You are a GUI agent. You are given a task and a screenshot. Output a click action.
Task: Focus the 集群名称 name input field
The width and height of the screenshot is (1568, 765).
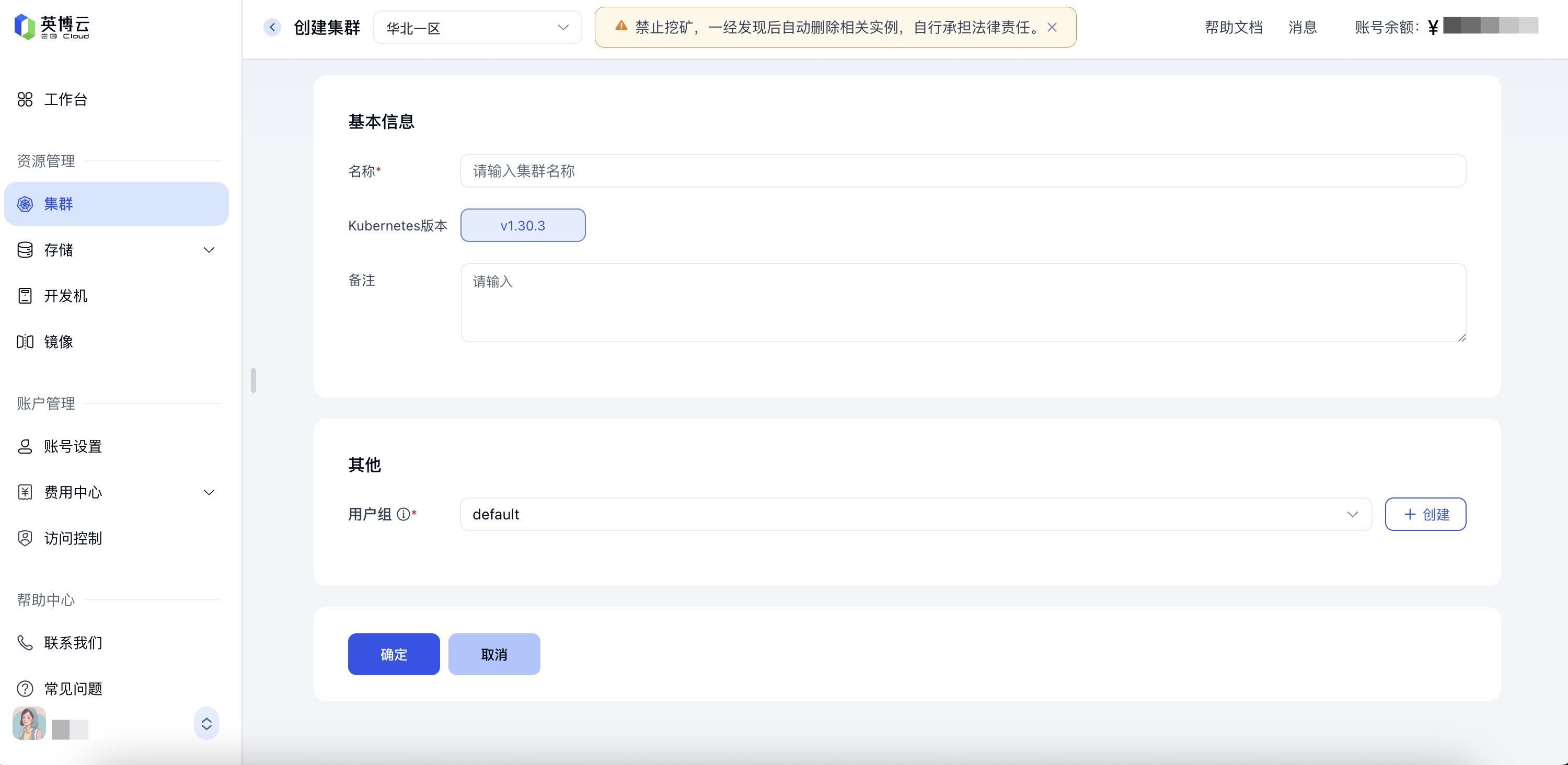tap(963, 171)
